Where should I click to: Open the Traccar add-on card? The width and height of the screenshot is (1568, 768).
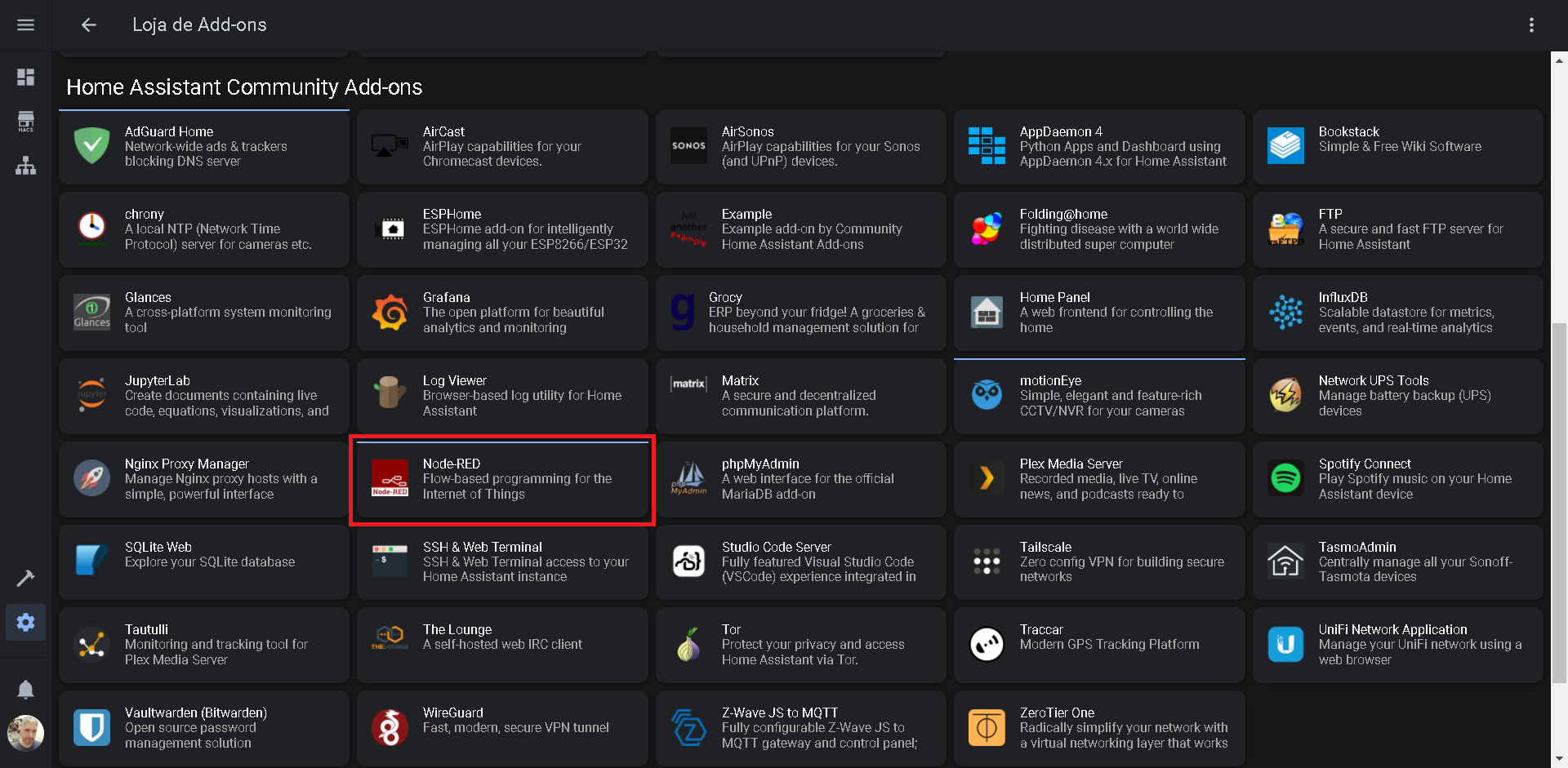[1099, 645]
